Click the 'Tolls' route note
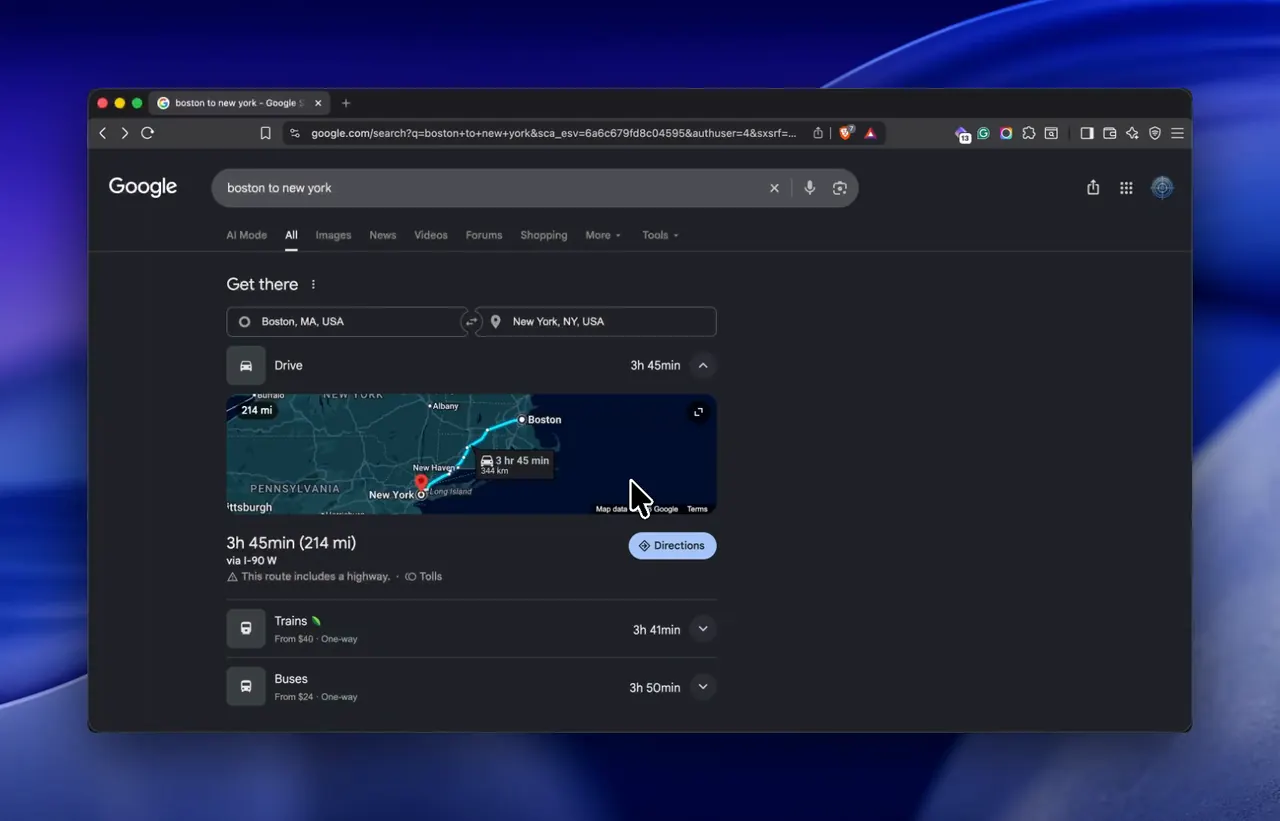The image size is (1280, 821). [x=424, y=577]
